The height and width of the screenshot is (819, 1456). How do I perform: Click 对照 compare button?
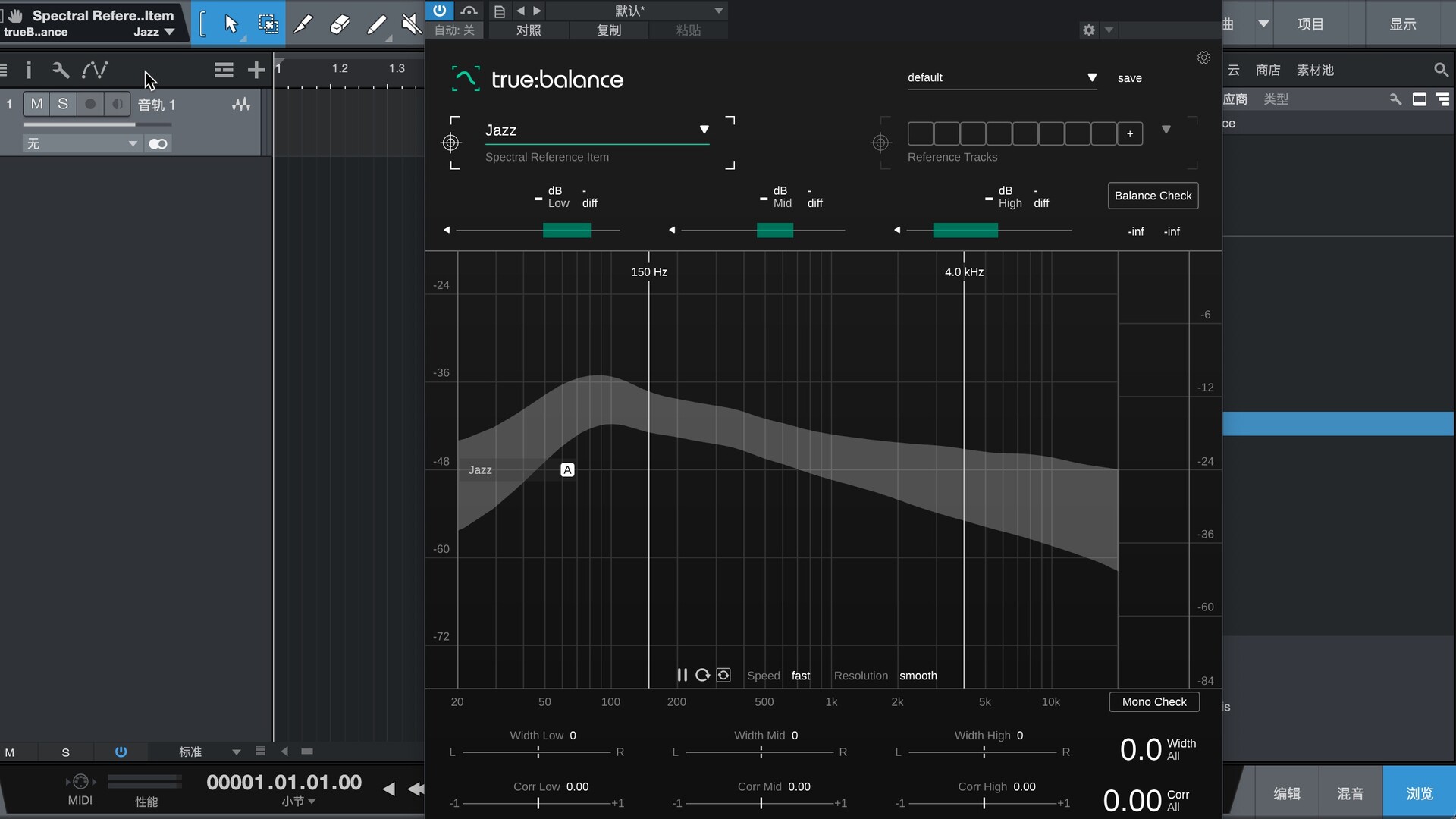tap(529, 30)
